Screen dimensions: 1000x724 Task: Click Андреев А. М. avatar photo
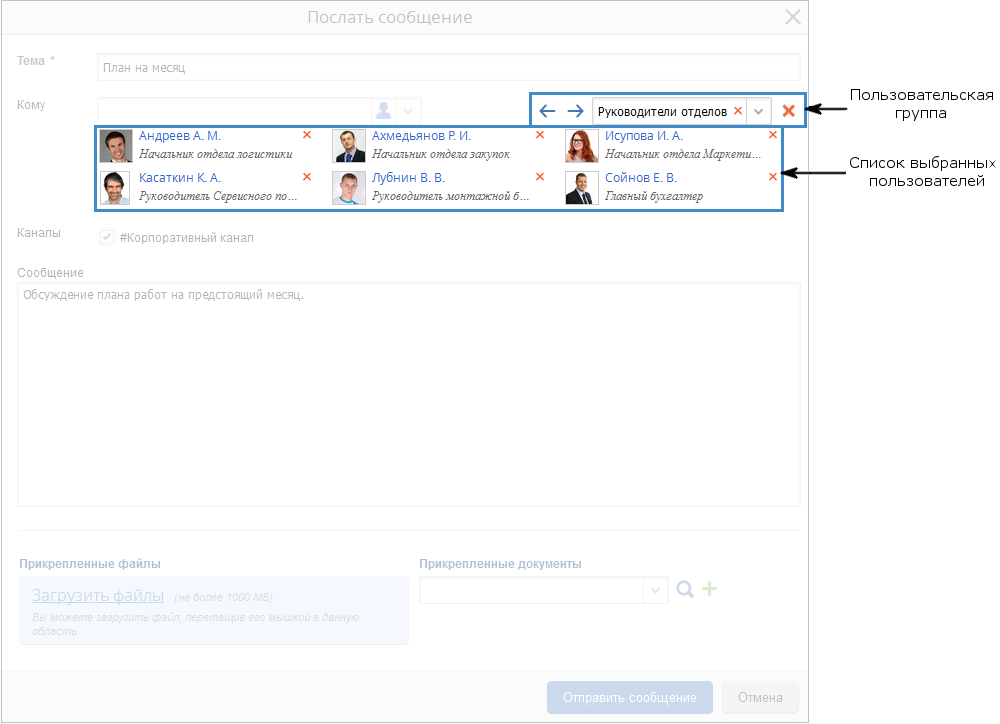[116, 145]
